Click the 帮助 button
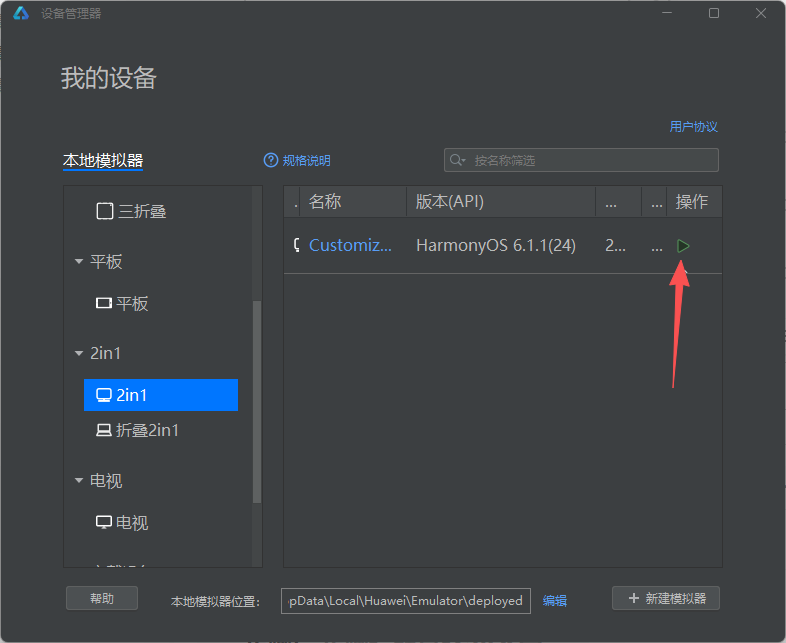Screen dimensions: 786x643 102,598
